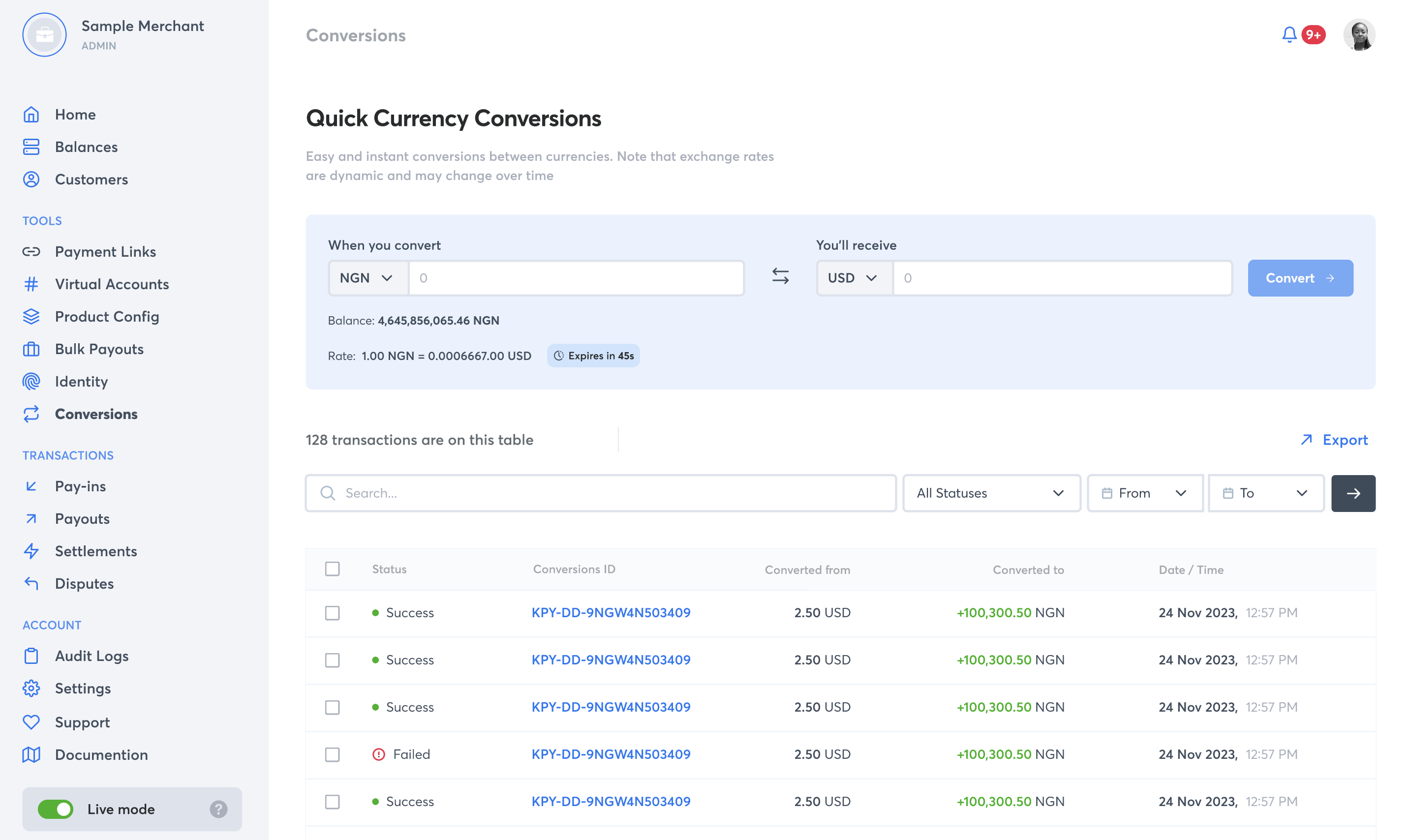Open the Disputes menu item

(84, 583)
